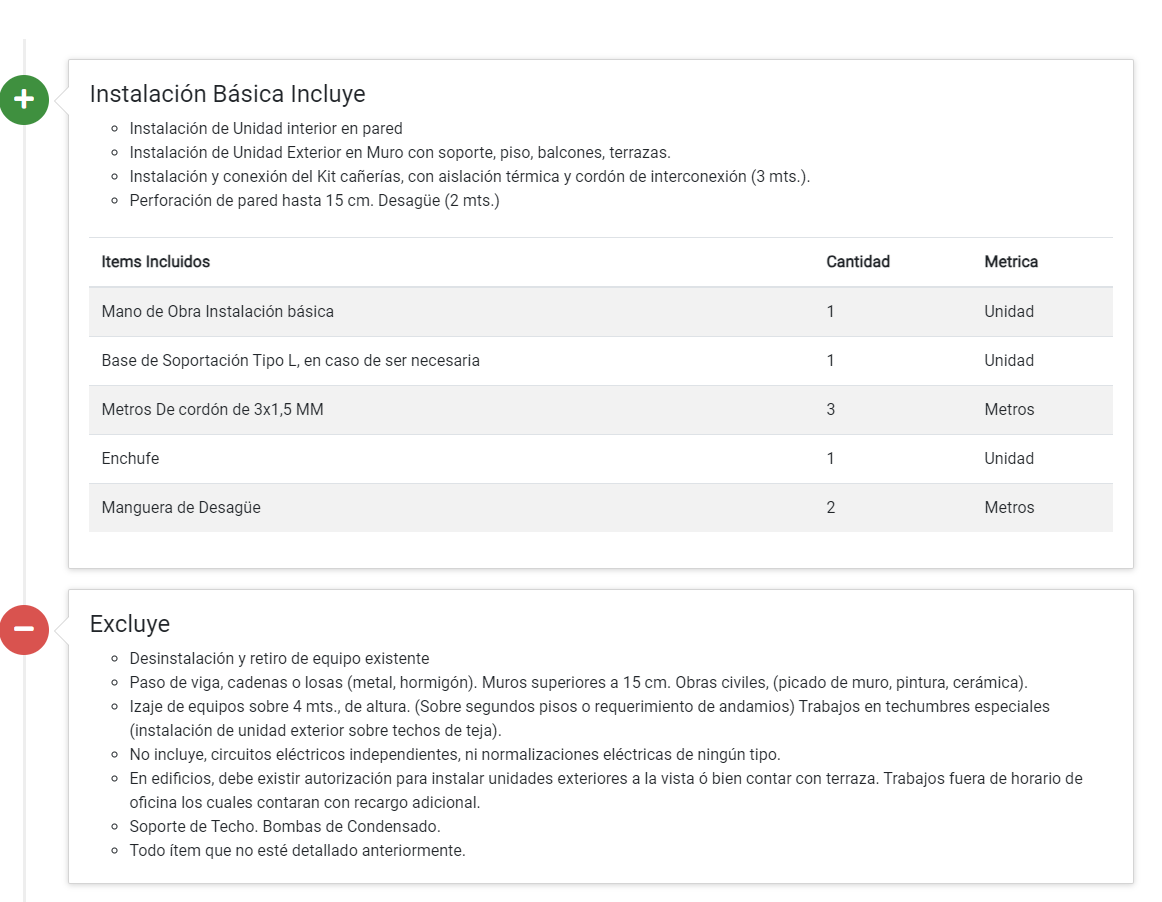Click 'Instalación de Unidad interior en pared' item

(x=266, y=128)
